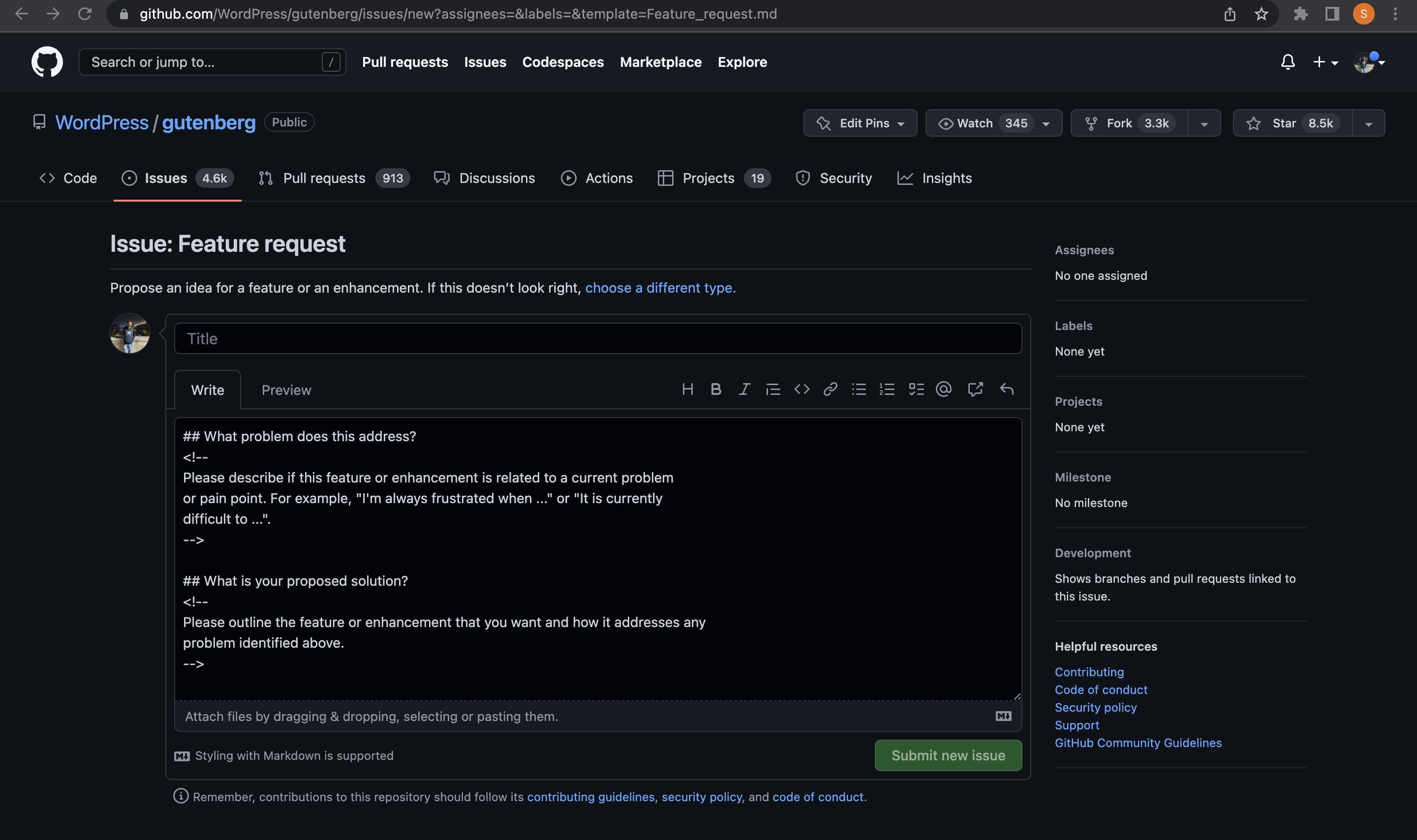
Task: Go to the Discussions tab
Action: pos(484,178)
